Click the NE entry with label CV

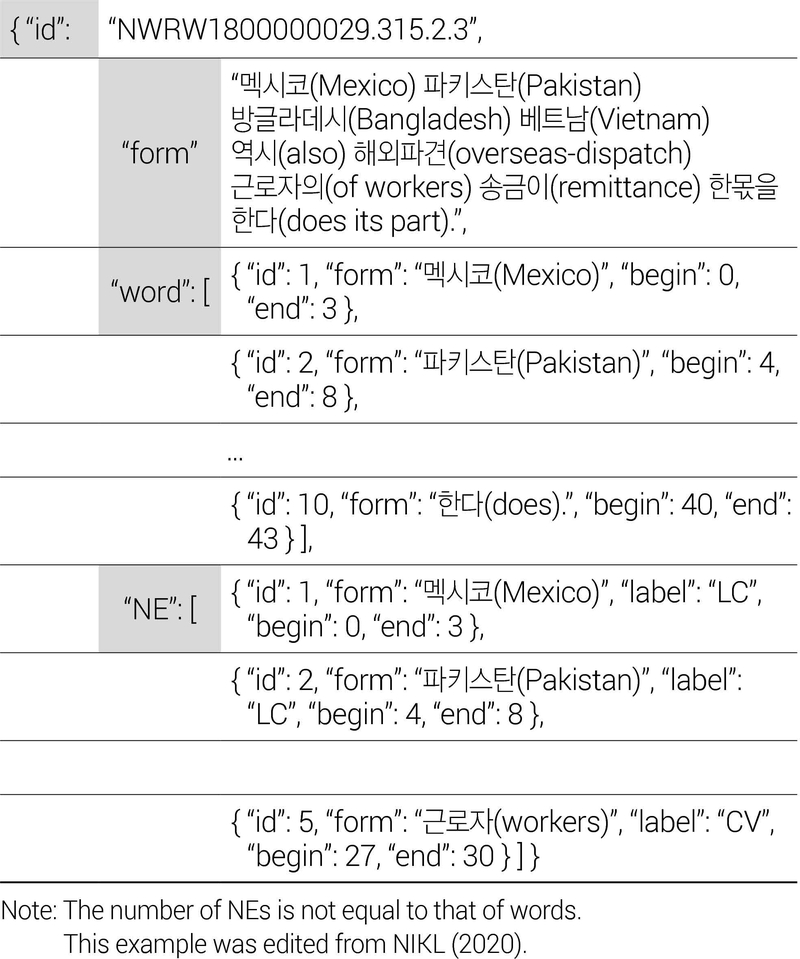pos(500,839)
